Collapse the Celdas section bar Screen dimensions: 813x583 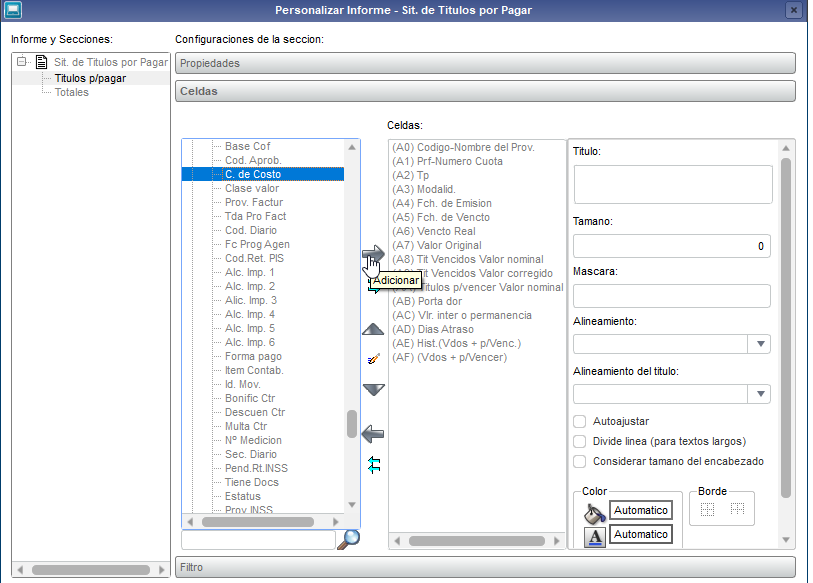[485, 91]
